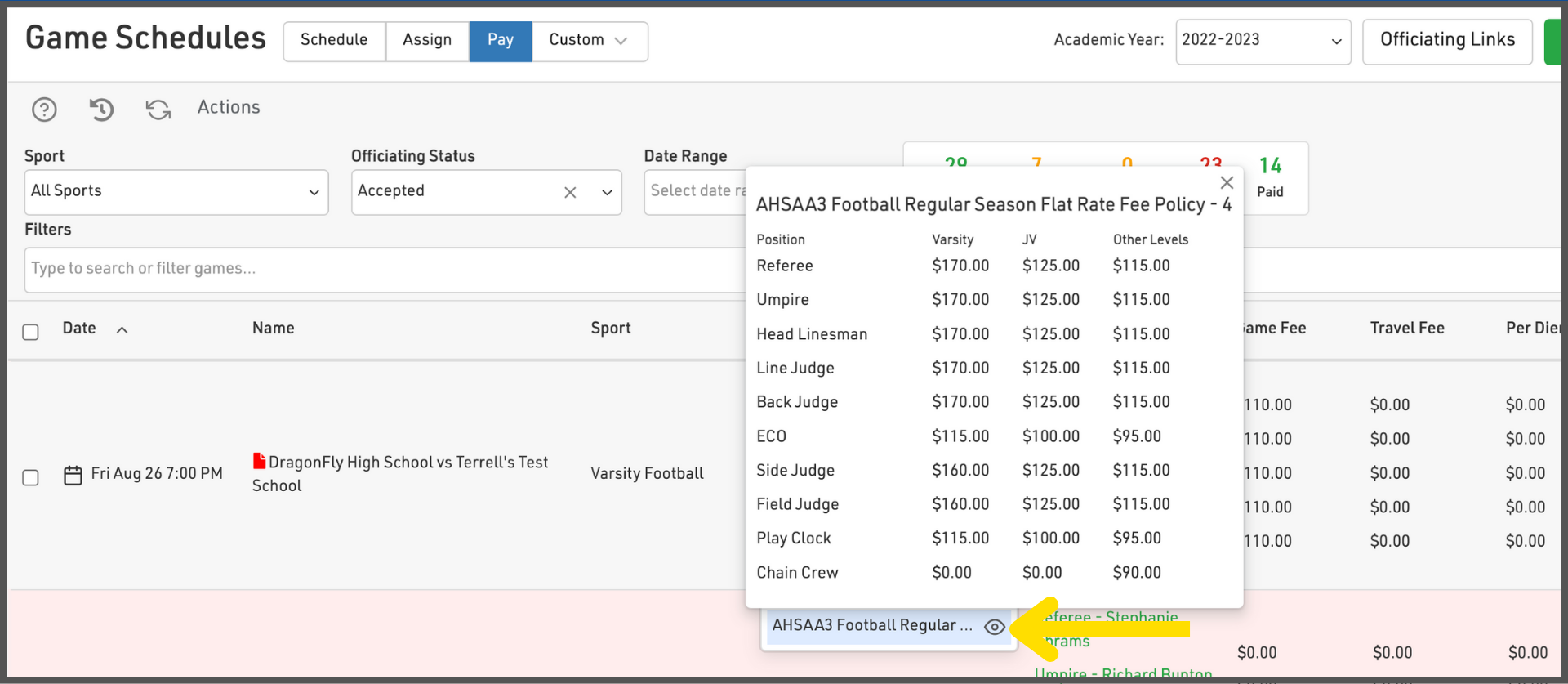
Task: Click the calendar icon by Fri Aug 26
Action: pyautogui.click(x=73, y=475)
